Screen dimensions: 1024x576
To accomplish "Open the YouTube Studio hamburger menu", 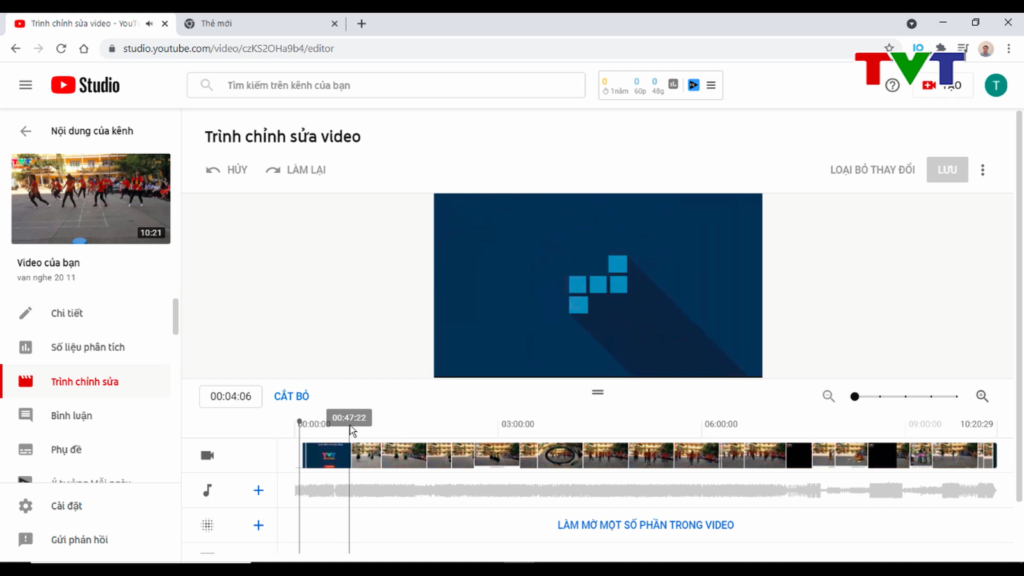I will pos(25,85).
